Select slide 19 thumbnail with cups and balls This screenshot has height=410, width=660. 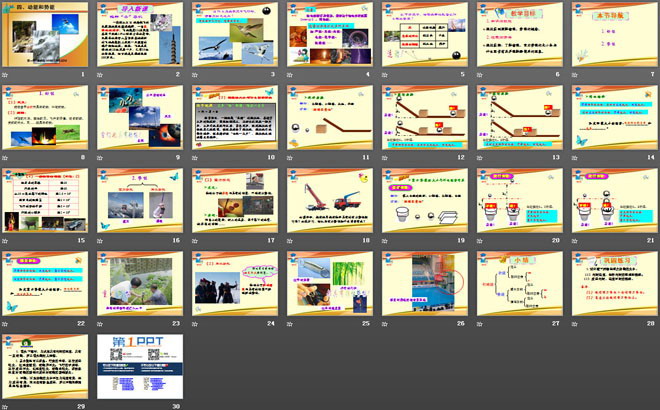(x=425, y=200)
